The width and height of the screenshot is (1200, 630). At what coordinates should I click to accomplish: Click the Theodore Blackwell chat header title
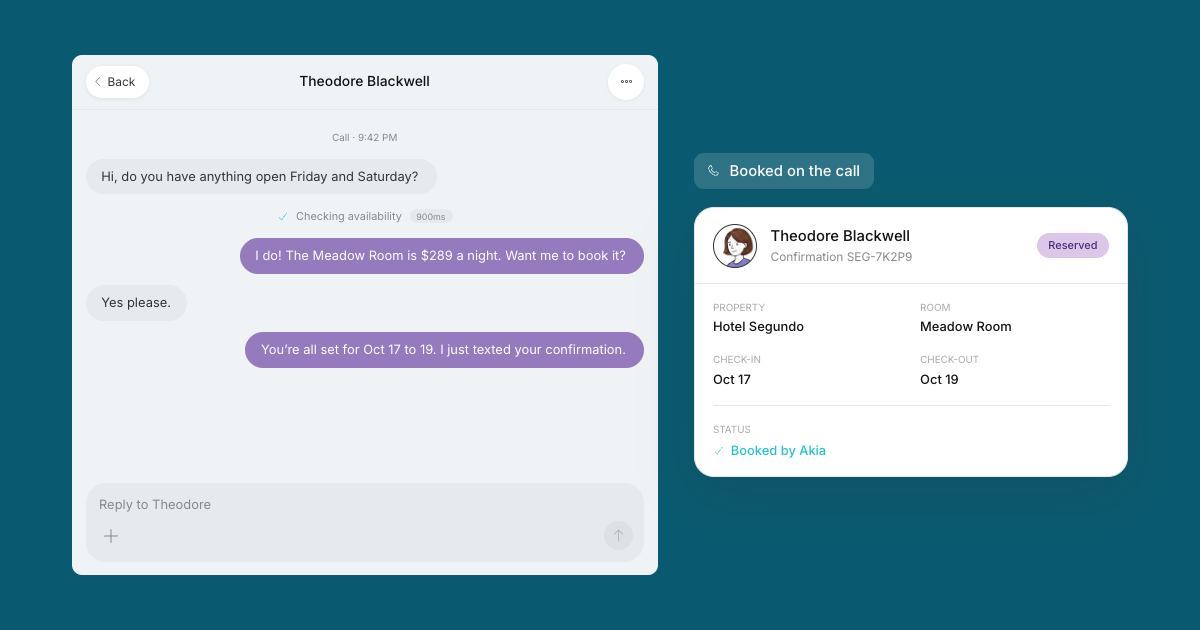365,82
